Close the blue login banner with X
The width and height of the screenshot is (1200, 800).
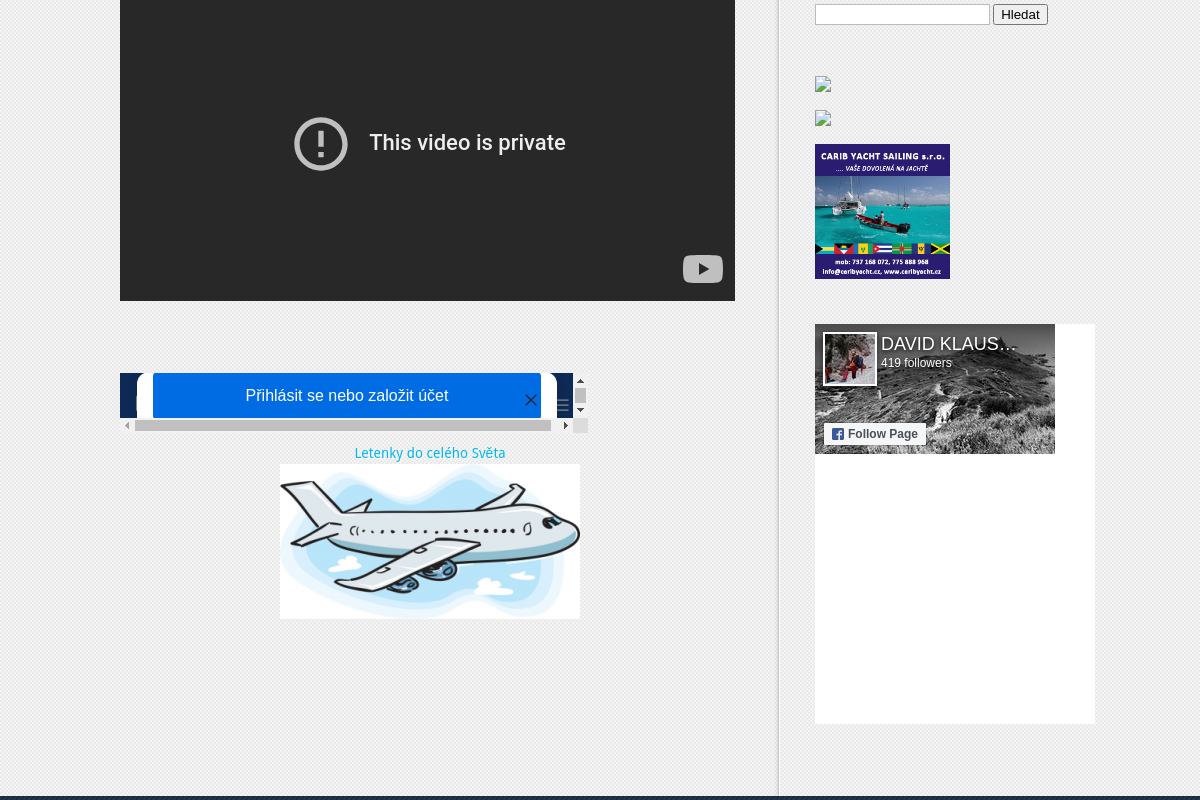pyautogui.click(x=531, y=400)
